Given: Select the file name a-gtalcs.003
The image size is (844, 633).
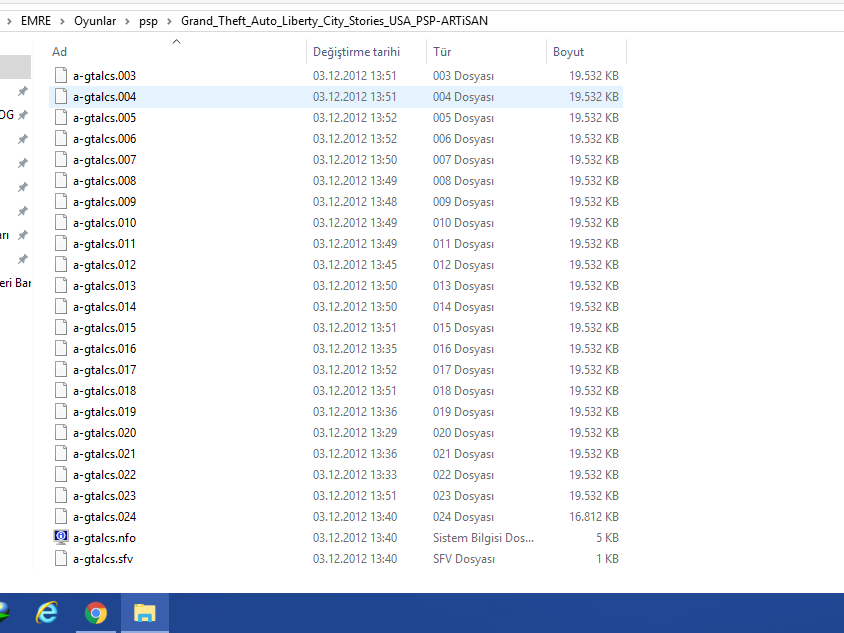Looking at the screenshot, I should pyautogui.click(x=104, y=76).
